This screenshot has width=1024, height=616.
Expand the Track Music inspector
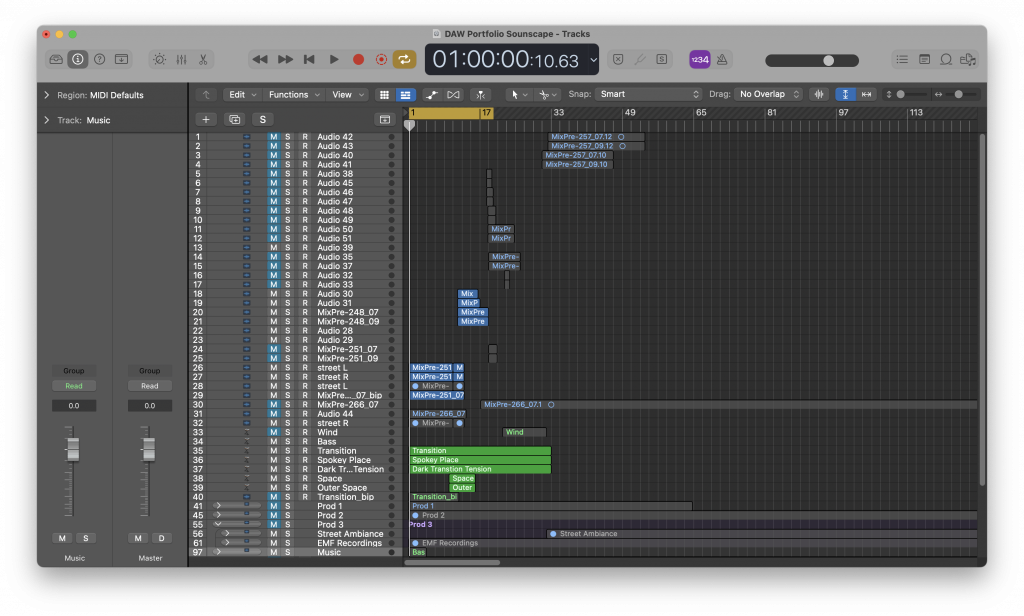pos(46,120)
